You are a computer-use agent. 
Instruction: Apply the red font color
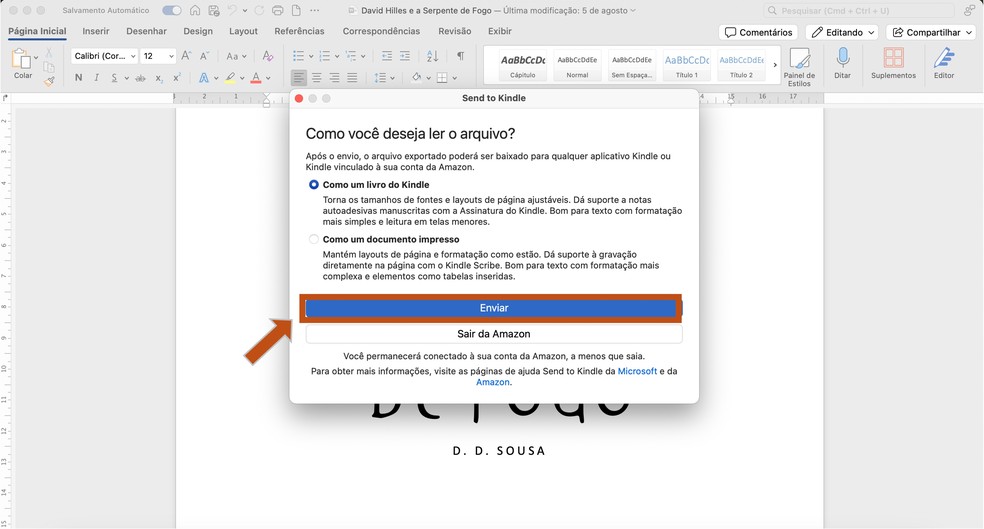coord(255,78)
